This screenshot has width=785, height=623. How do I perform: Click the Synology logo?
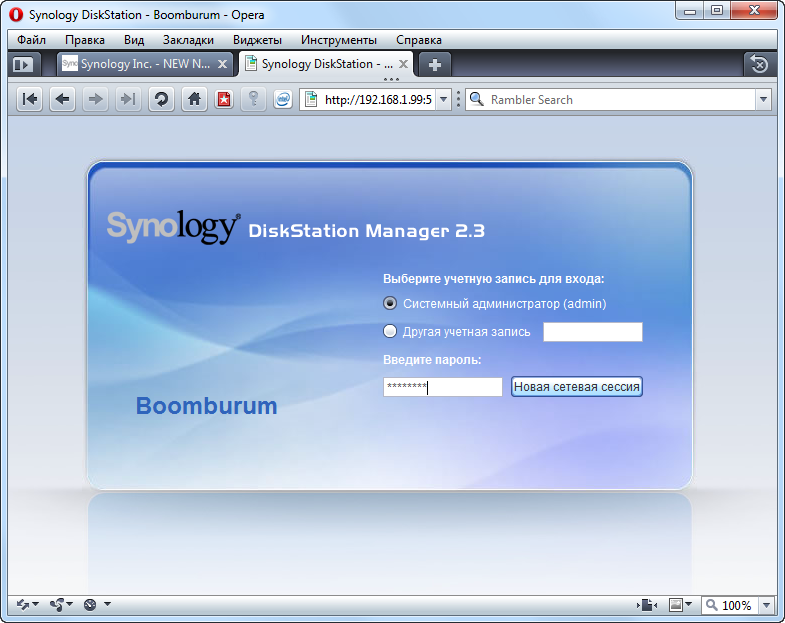click(x=174, y=227)
